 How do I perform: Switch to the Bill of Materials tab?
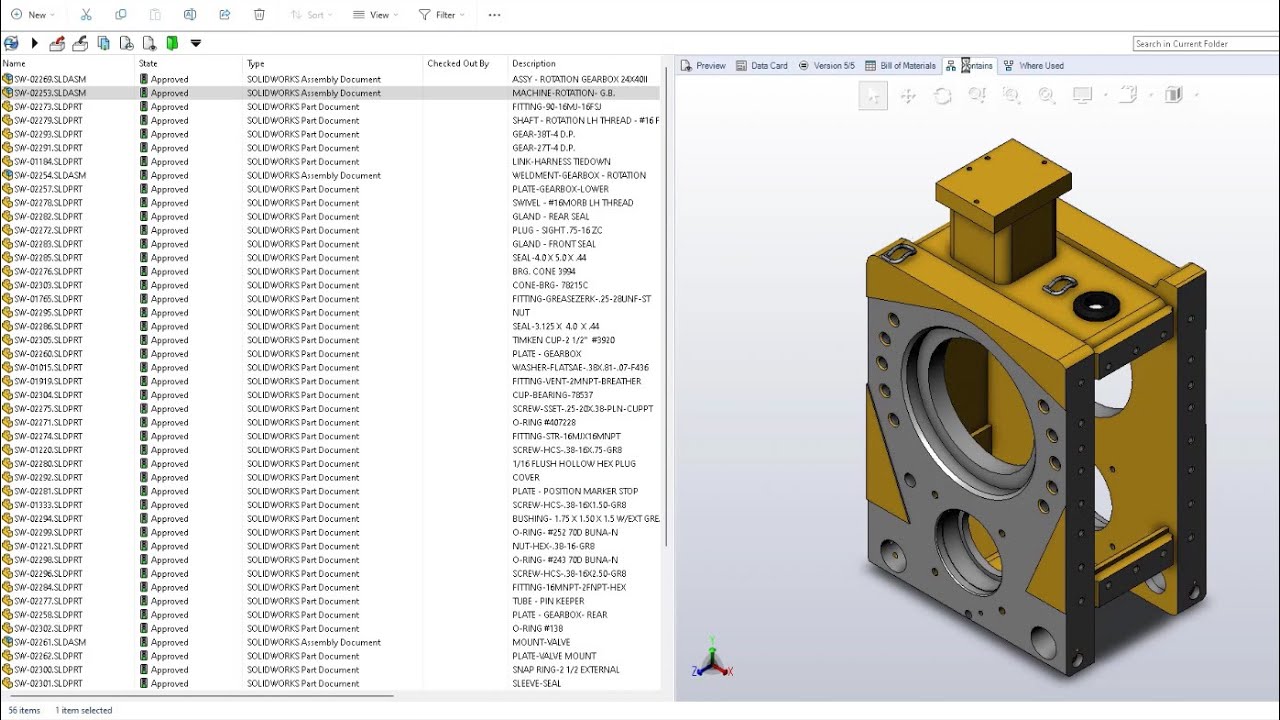pos(901,66)
